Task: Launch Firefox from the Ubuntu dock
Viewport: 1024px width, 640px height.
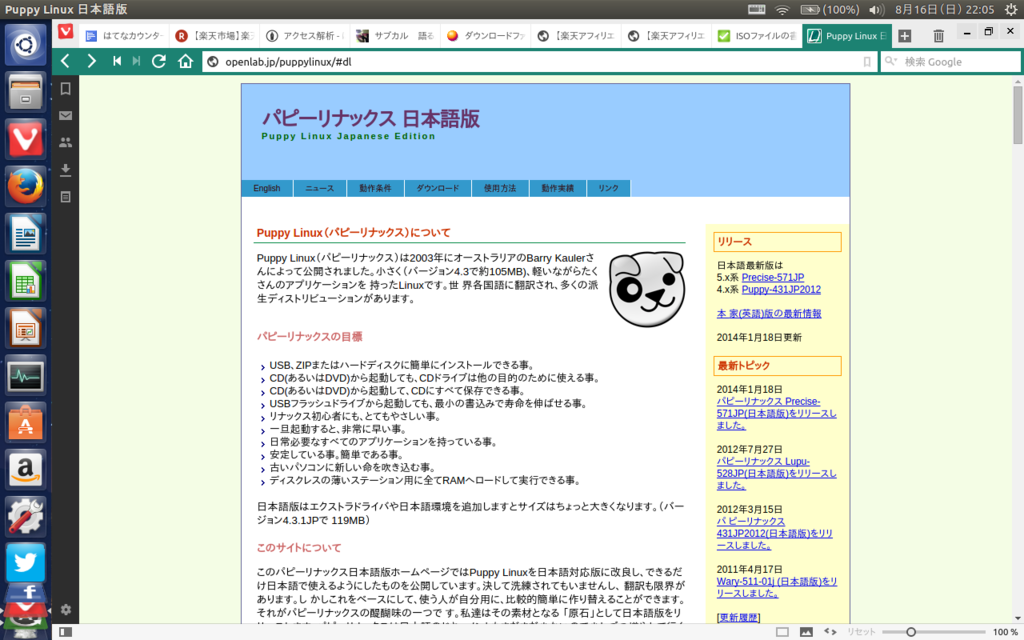Action: (25, 186)
